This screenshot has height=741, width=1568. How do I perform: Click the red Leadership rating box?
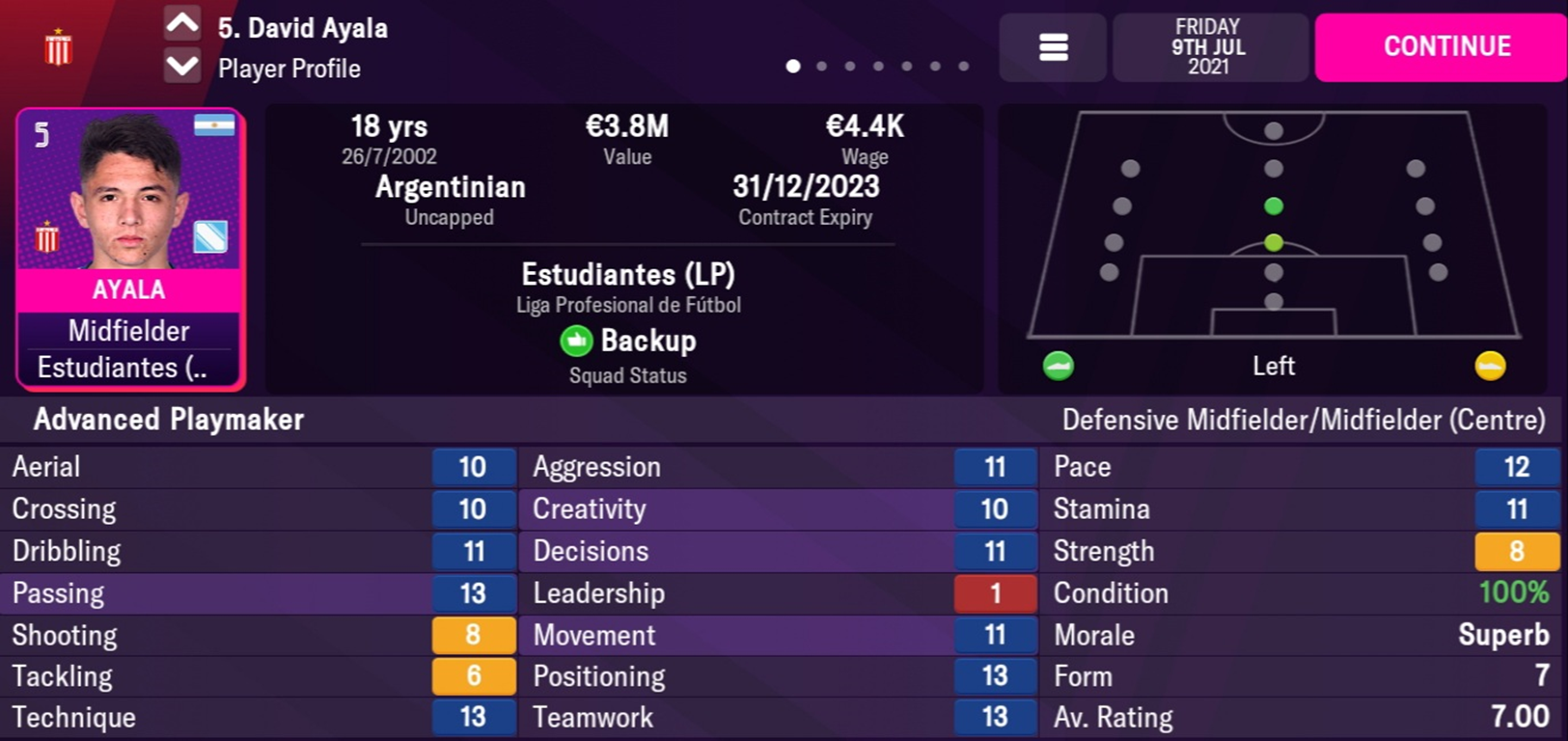coord(995,593)
